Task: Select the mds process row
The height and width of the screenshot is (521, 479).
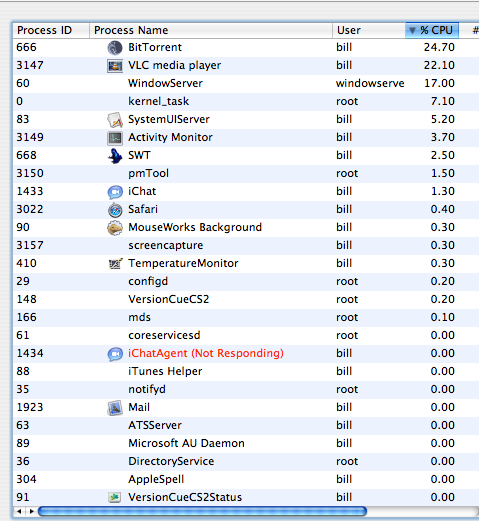Action: pyautogui.click(x=246, y=317)
